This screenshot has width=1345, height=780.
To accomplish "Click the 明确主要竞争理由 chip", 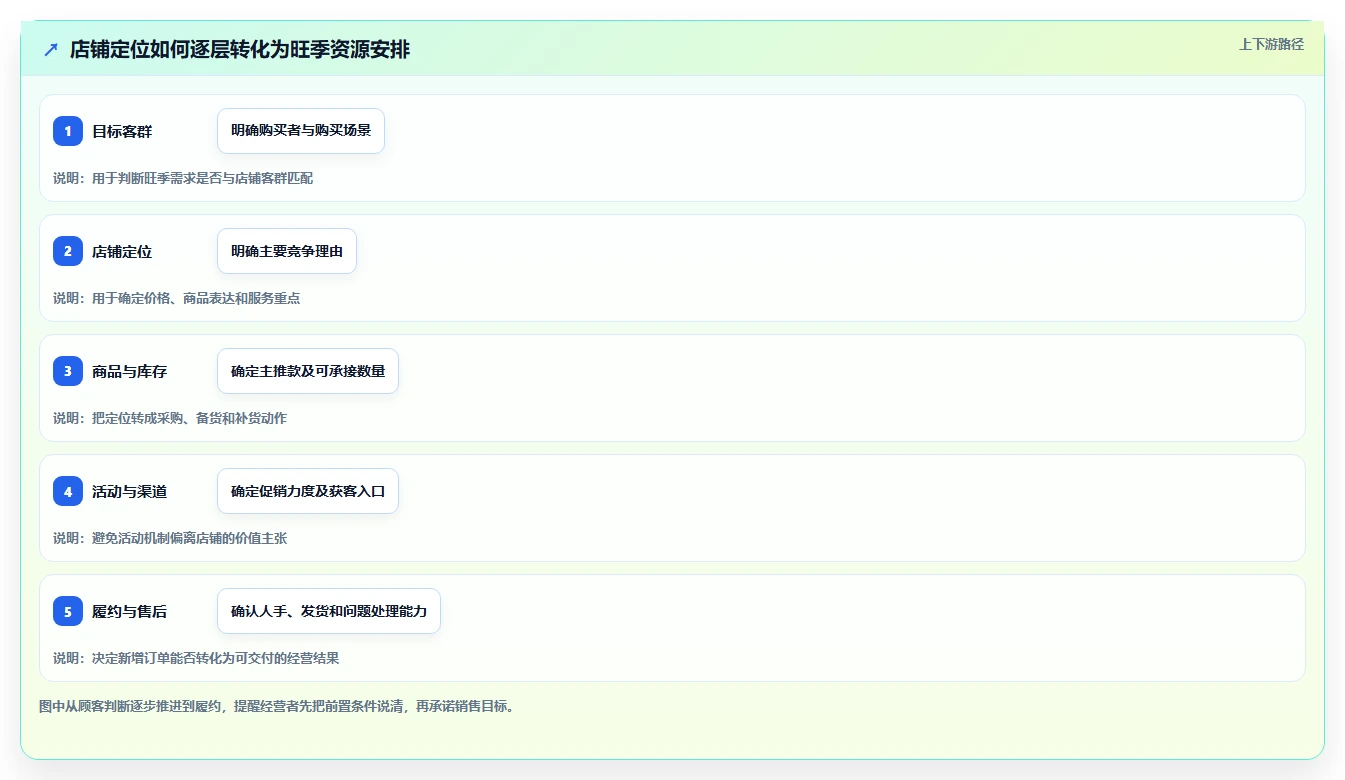I will point(287,251).
